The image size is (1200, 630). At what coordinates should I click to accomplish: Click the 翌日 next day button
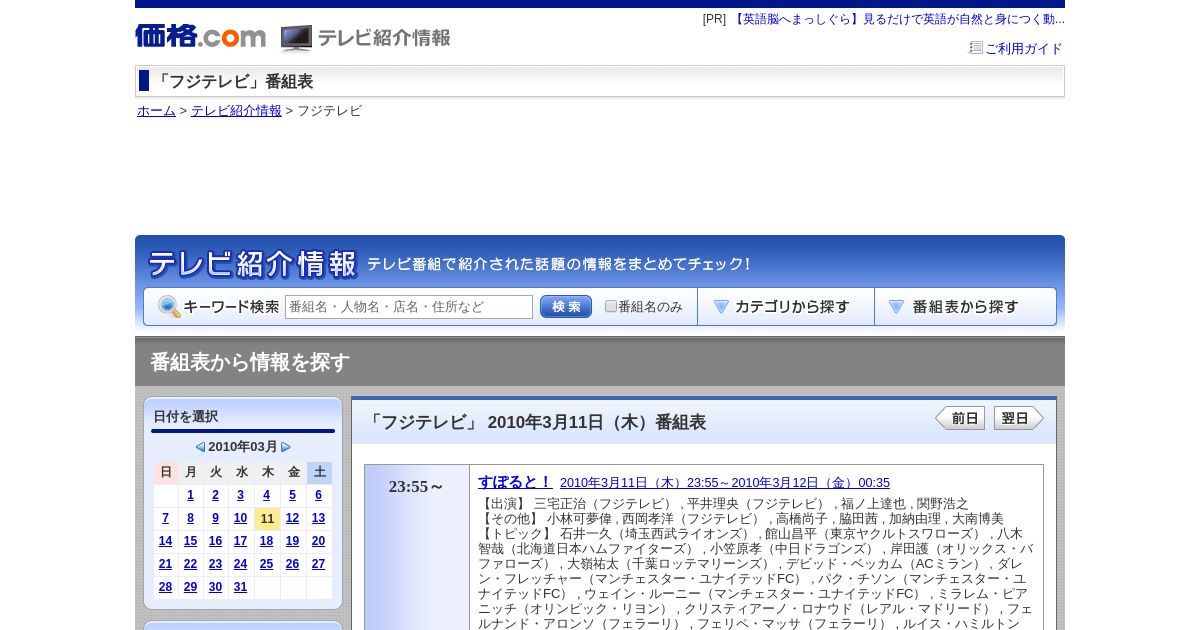(1018, 418)
